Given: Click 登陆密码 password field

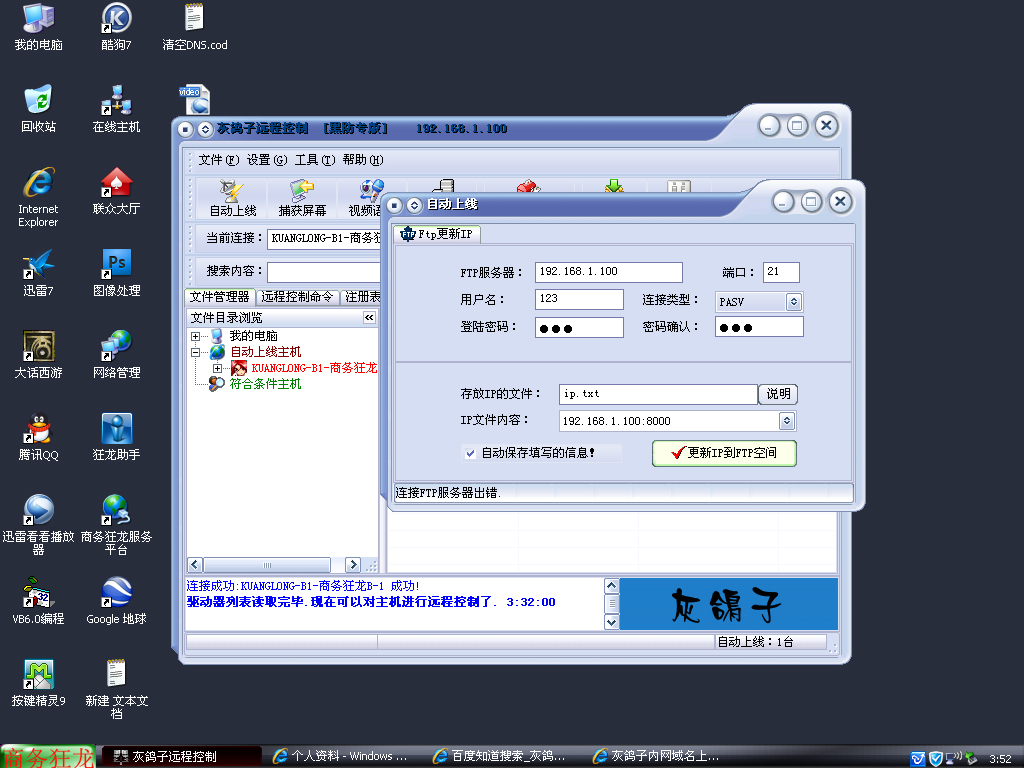Looking at the screenshot, I should [x=579, y=327].
